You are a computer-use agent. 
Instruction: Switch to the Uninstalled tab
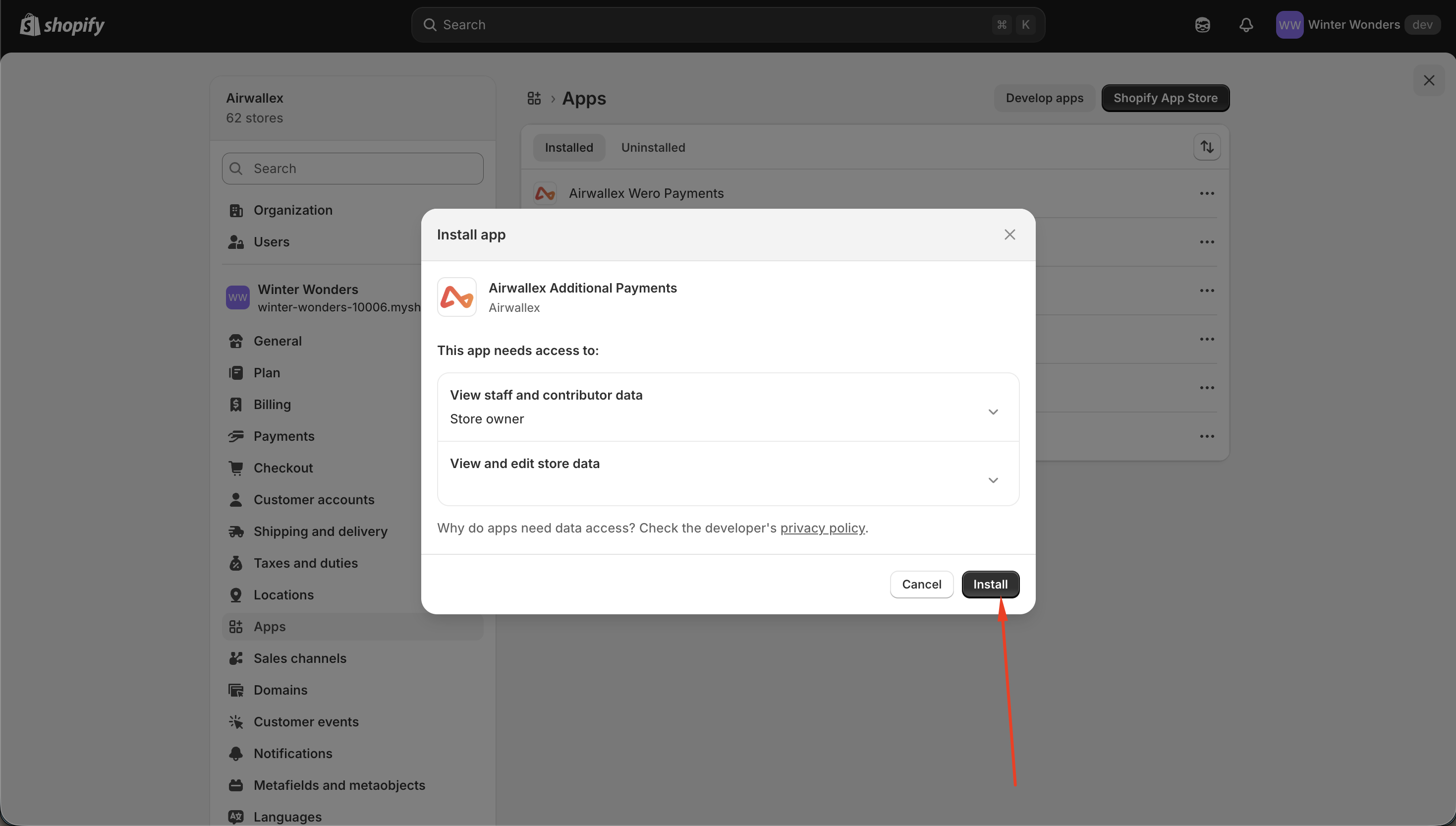[x=653, y=148]
